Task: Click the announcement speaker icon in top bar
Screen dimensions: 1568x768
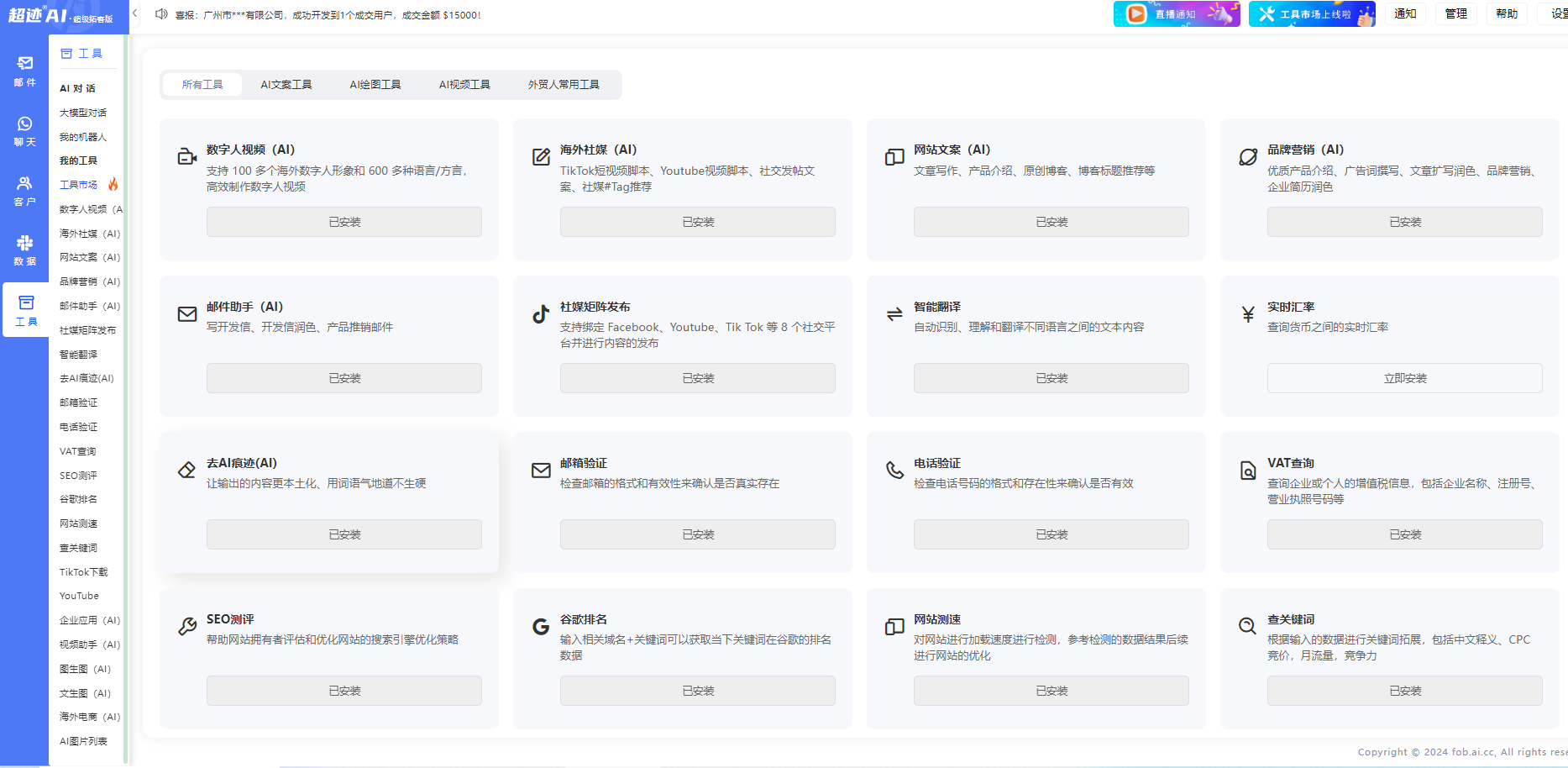Action: point(161,14)
